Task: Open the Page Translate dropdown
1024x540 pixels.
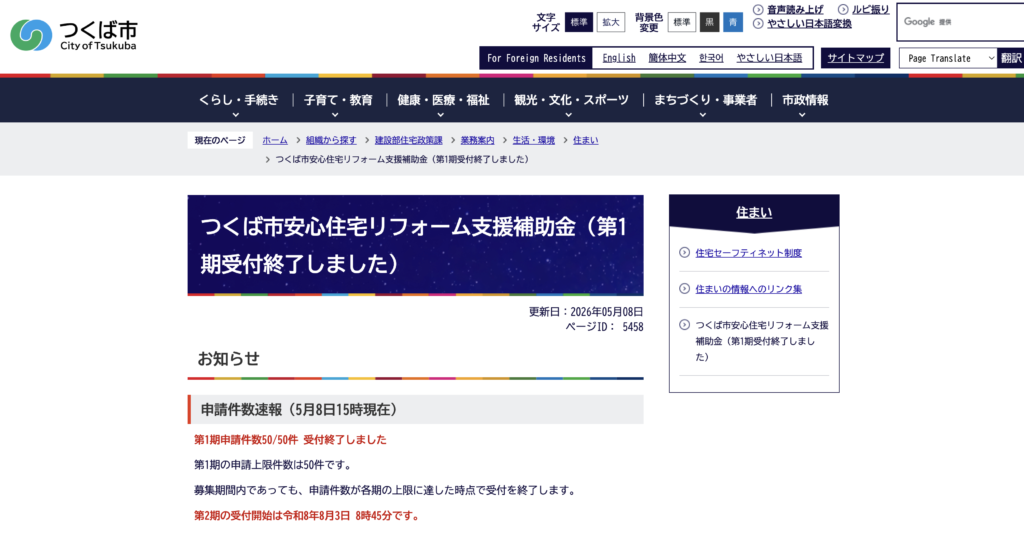Action: click(x=948, y=58)
